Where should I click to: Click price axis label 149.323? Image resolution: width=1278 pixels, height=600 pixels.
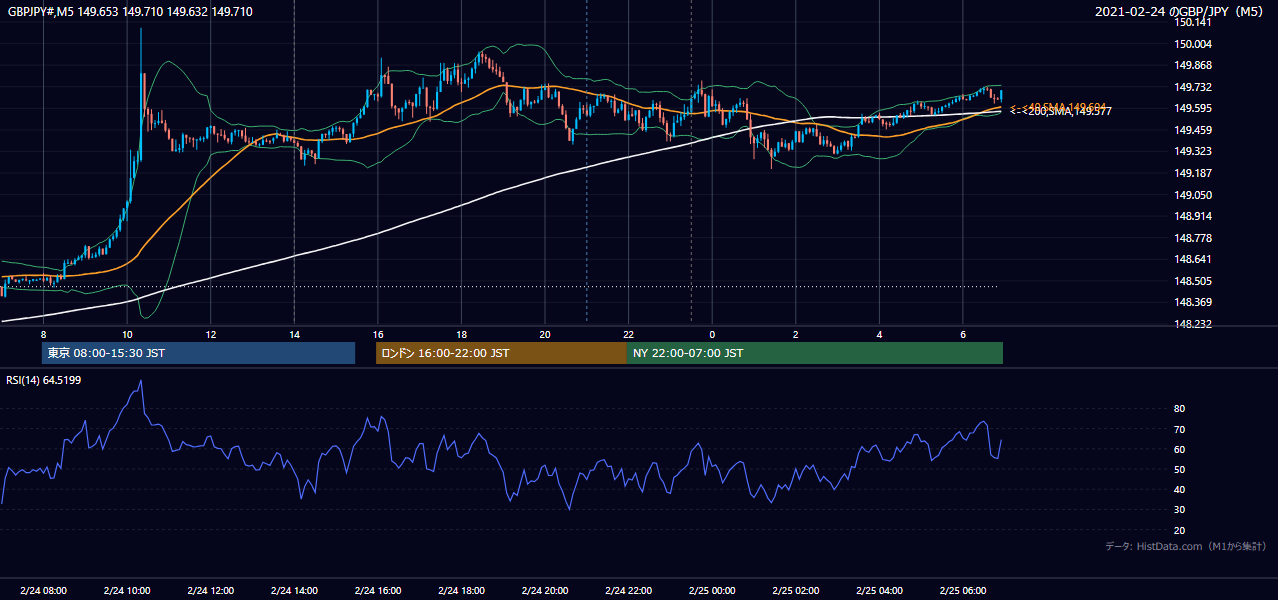click(1193, 152)
